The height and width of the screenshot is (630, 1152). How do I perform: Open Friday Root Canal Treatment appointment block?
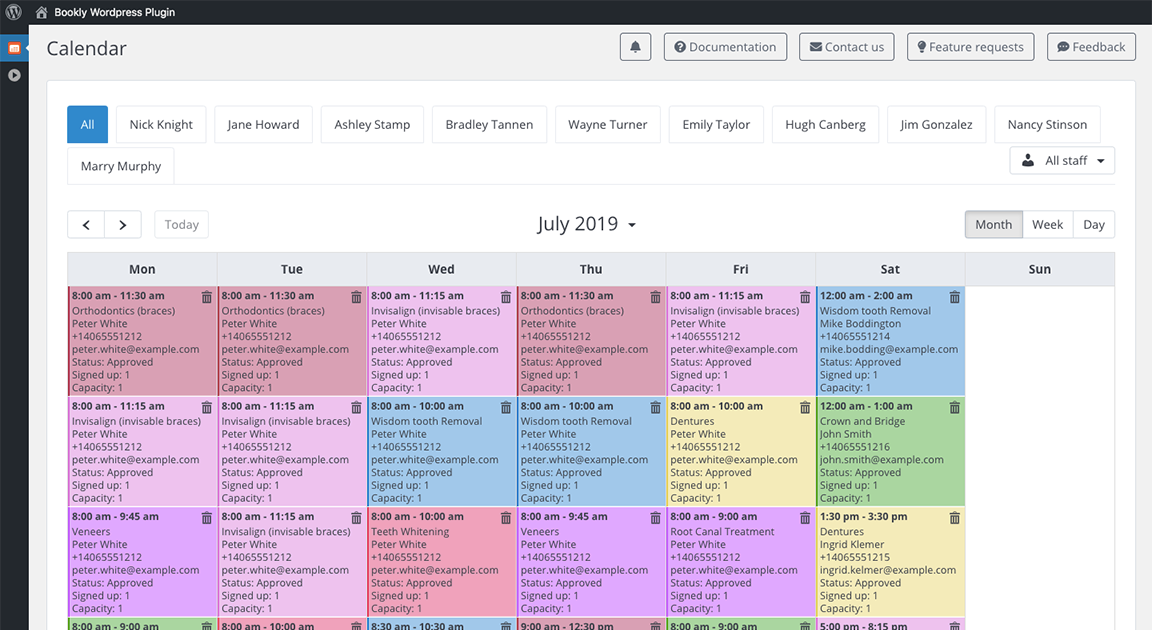(x=741, y=562)
